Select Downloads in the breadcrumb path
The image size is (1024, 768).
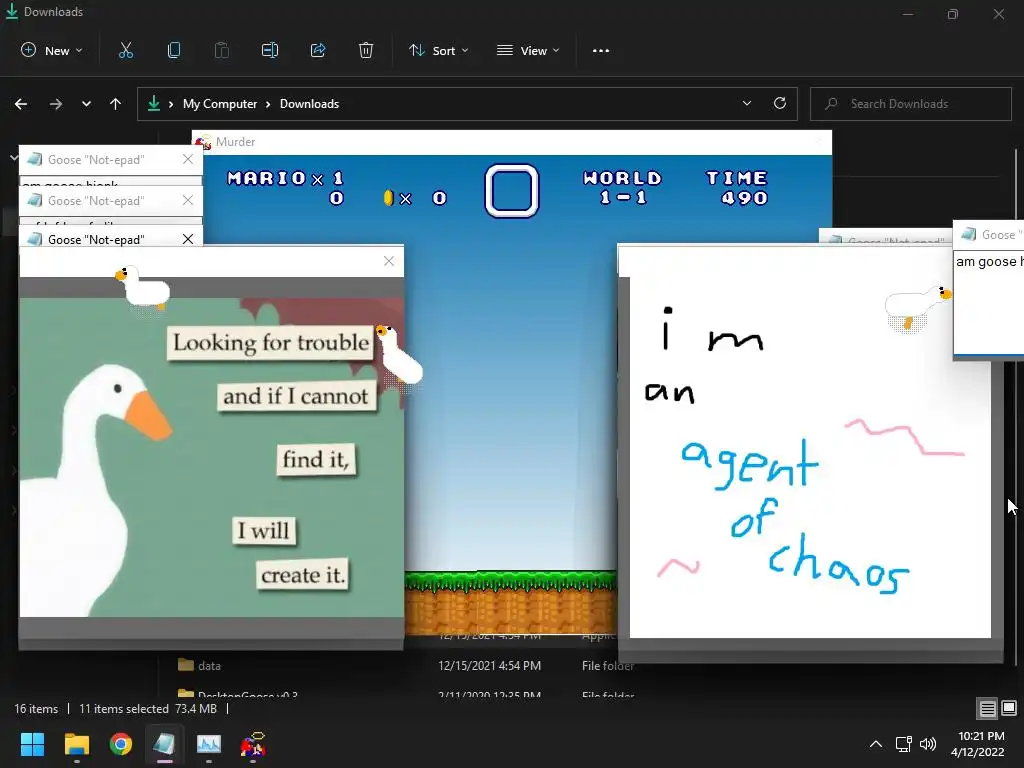310,104
